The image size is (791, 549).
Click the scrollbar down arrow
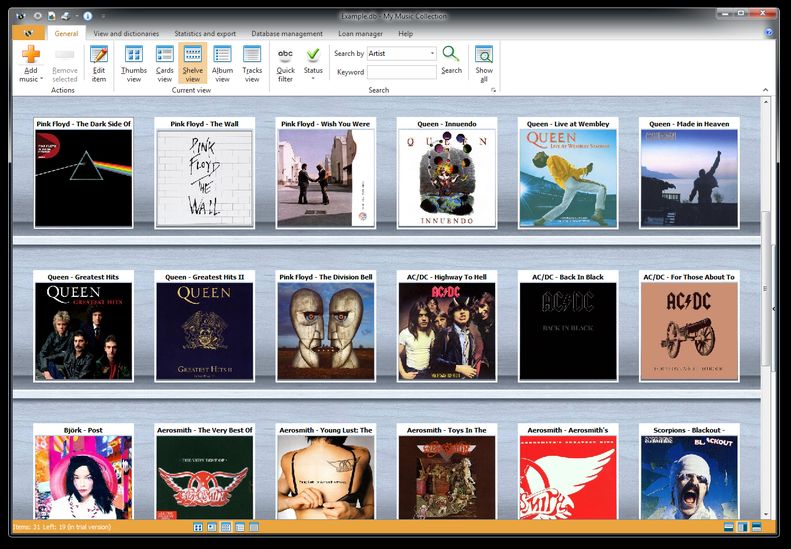(x=766, y=514)
